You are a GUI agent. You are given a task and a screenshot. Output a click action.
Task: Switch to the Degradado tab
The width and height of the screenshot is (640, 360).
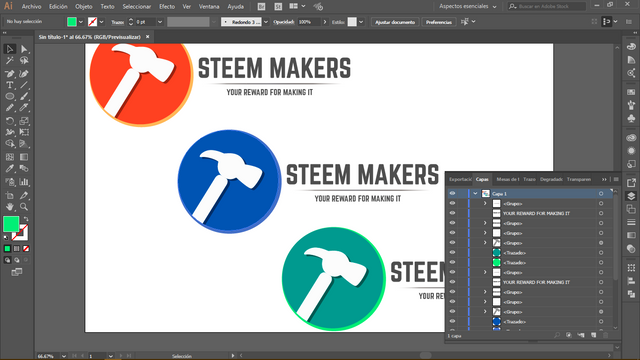pyautogui.click(x=551, y=179)
